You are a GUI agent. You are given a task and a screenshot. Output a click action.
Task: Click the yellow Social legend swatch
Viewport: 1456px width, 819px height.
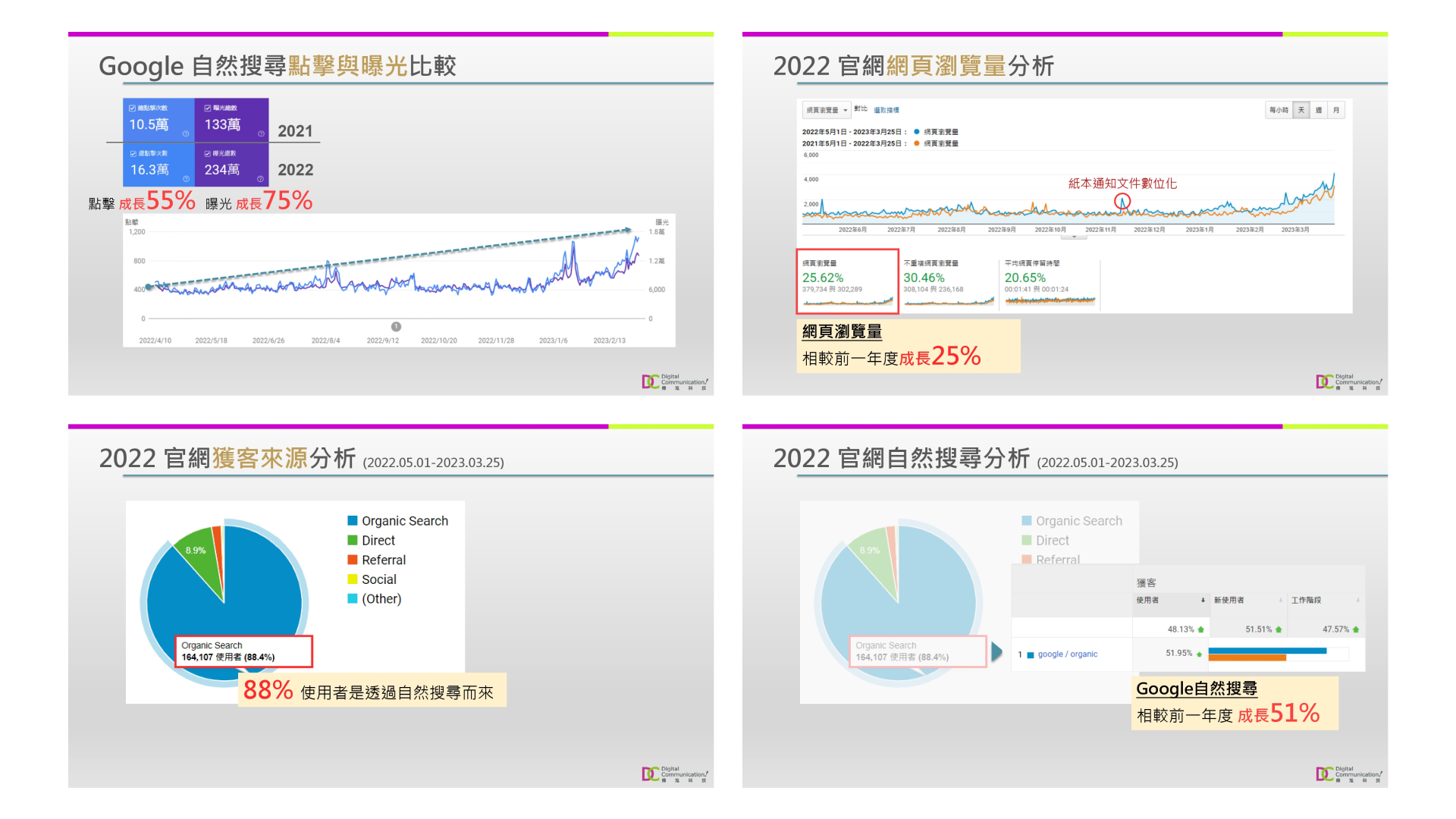click(353, 579)
